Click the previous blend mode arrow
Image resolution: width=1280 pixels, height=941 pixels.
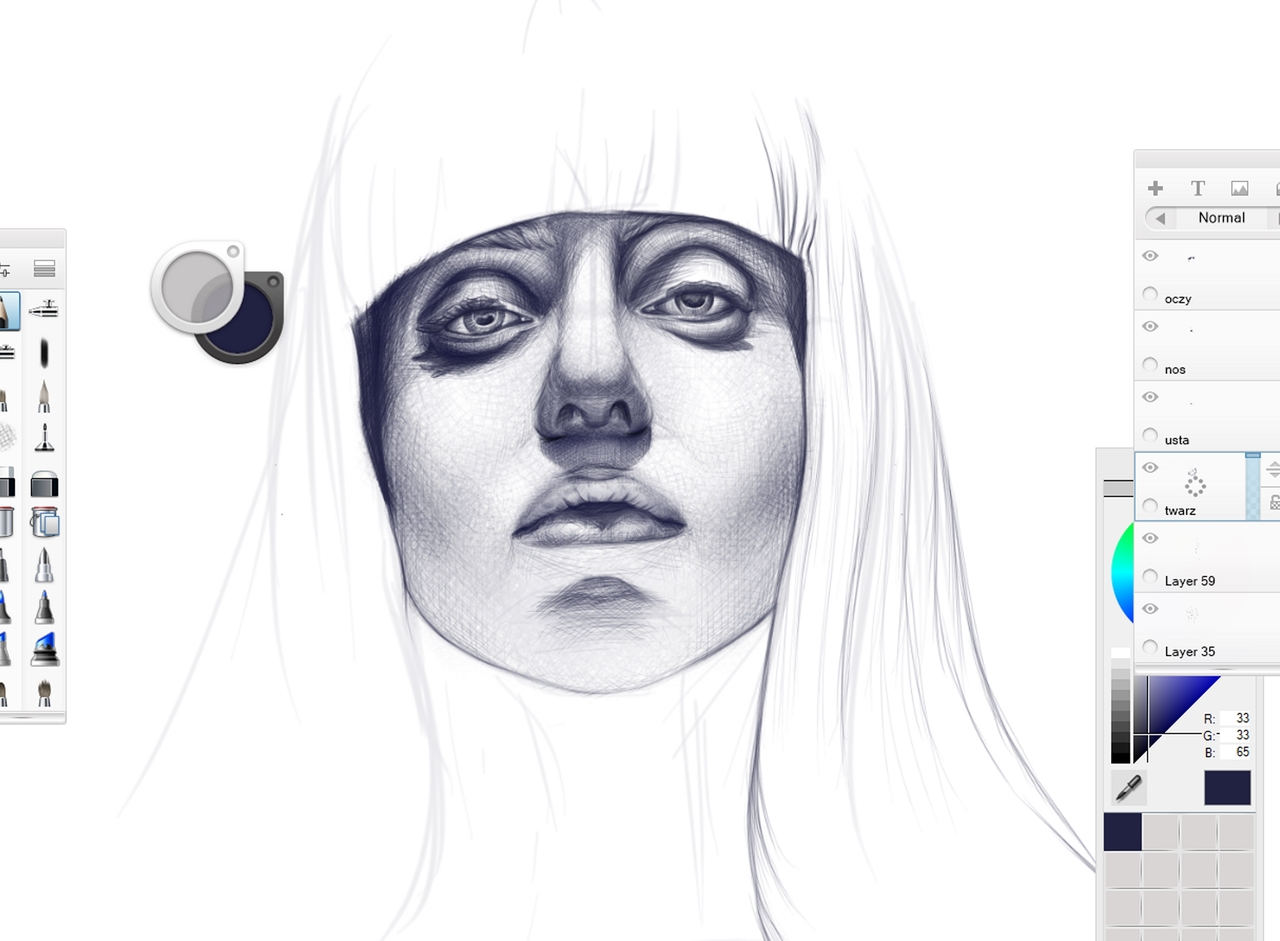point(1160,218)
